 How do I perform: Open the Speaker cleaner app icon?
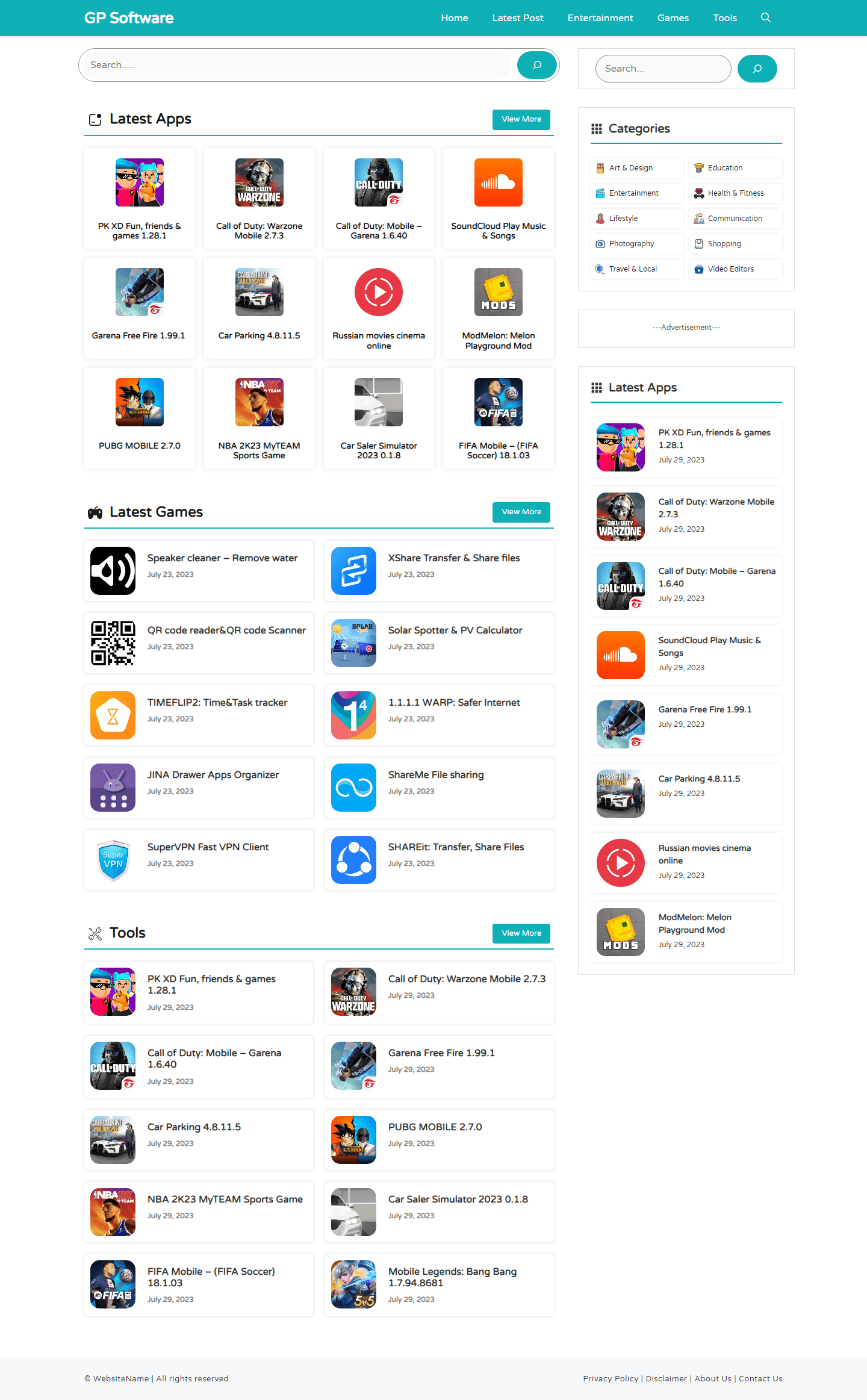click(113, 571)
